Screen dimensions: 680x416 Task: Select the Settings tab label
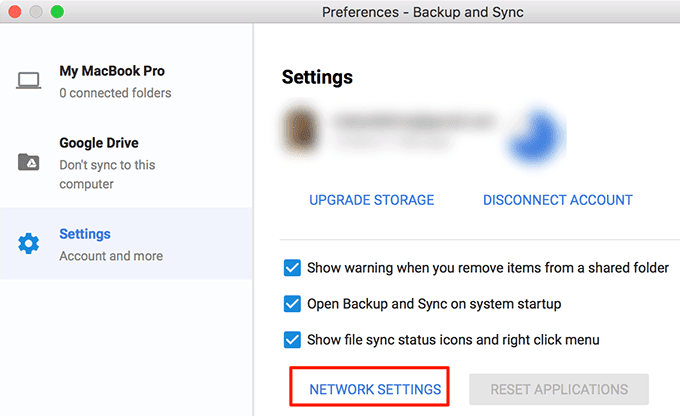[85, 234]
